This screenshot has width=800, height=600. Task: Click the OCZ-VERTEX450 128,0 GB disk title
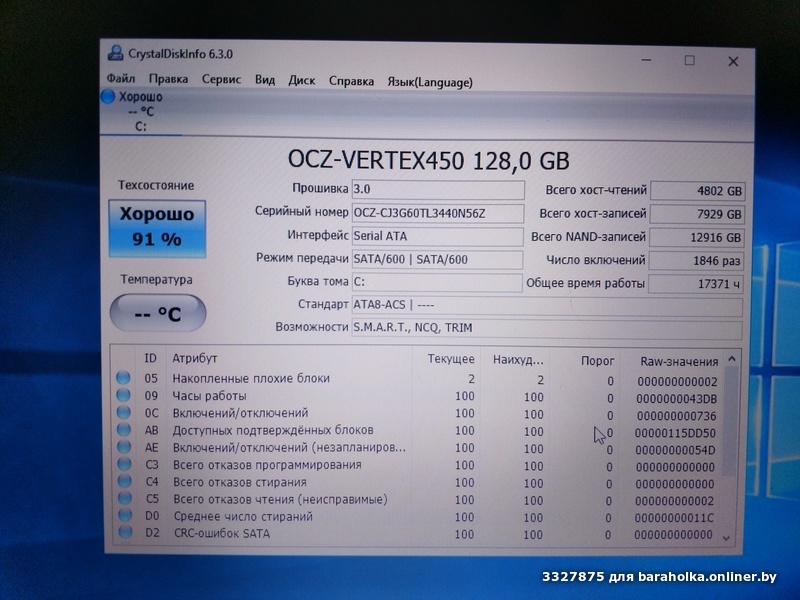429,160
